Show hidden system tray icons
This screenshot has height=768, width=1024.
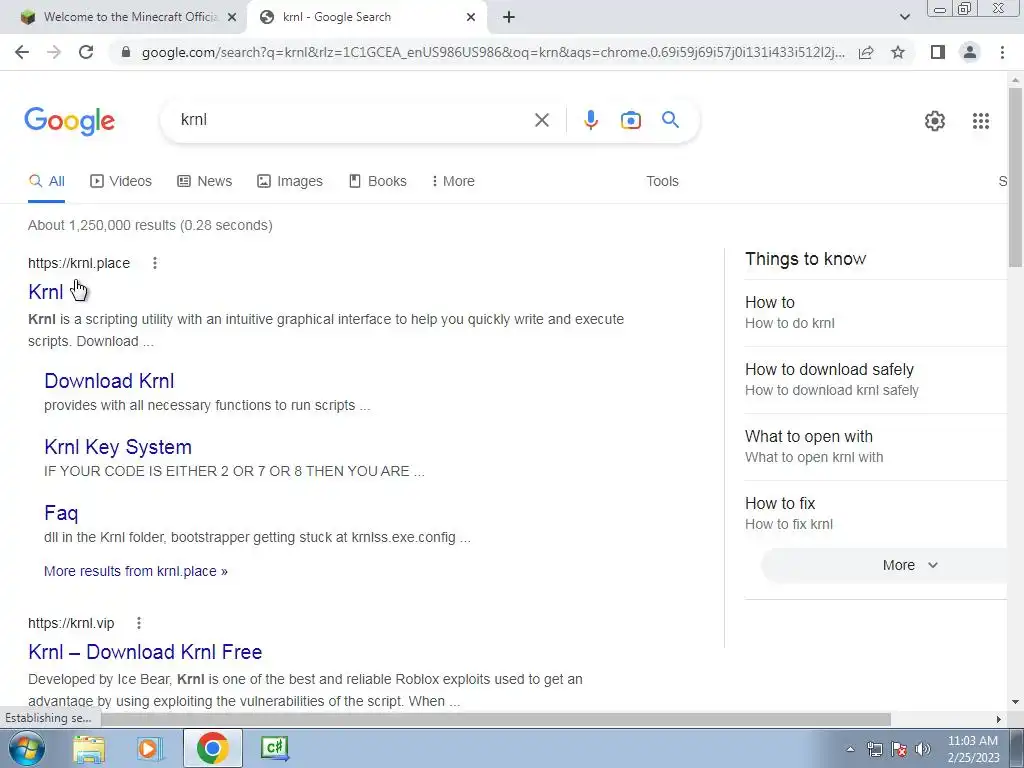pos(850,749)
